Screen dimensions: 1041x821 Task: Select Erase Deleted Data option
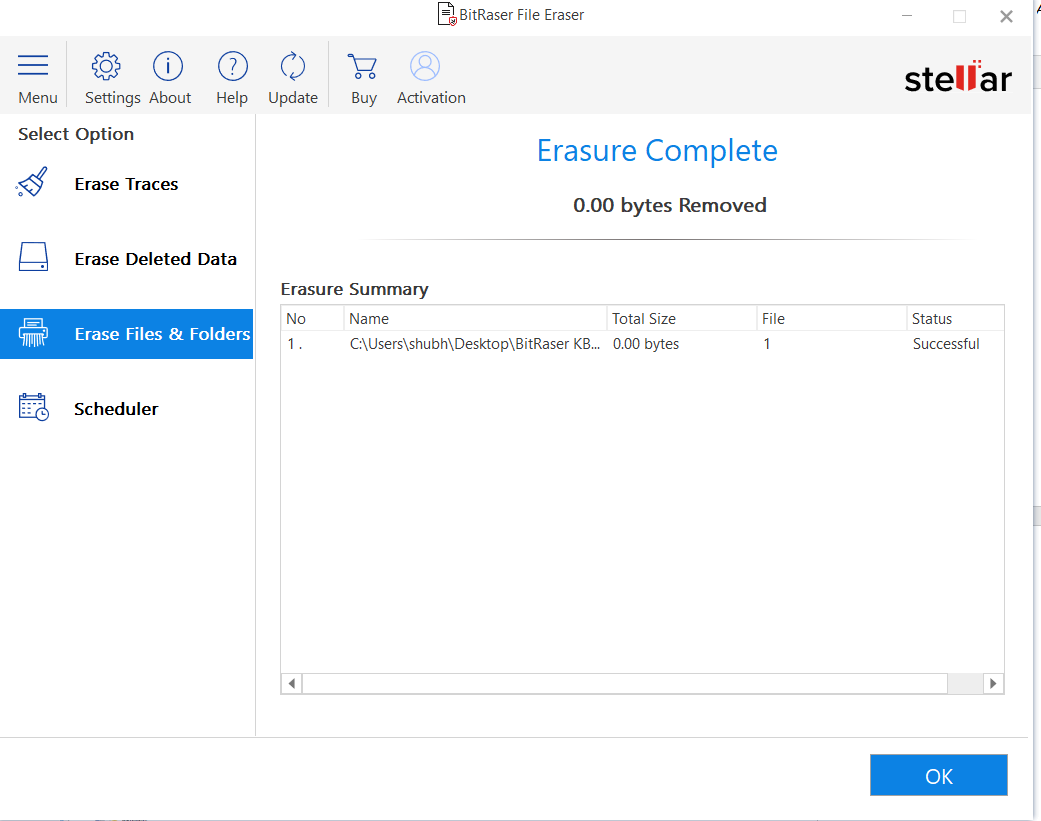coord(155,259)
